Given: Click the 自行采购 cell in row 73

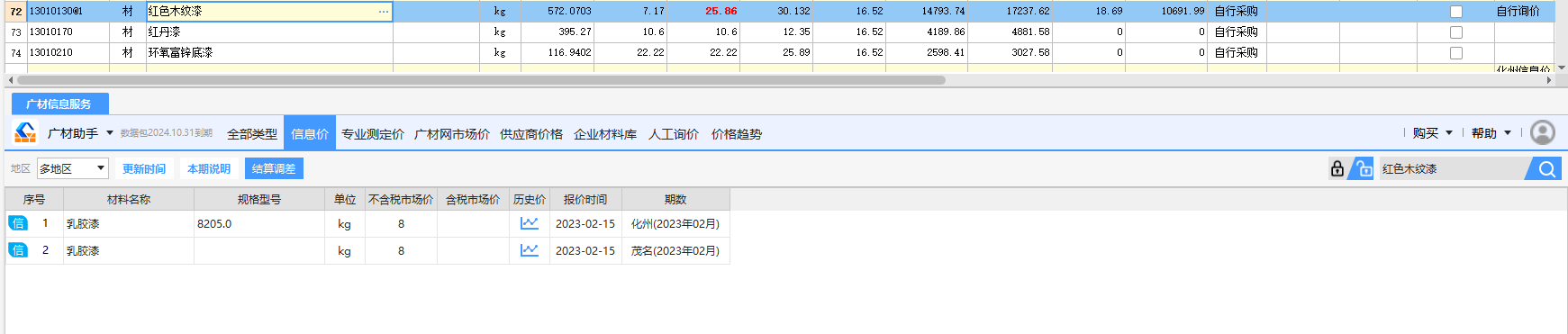Looking at the screenshot, I should pyautogui.click(x=1237, y=32).
